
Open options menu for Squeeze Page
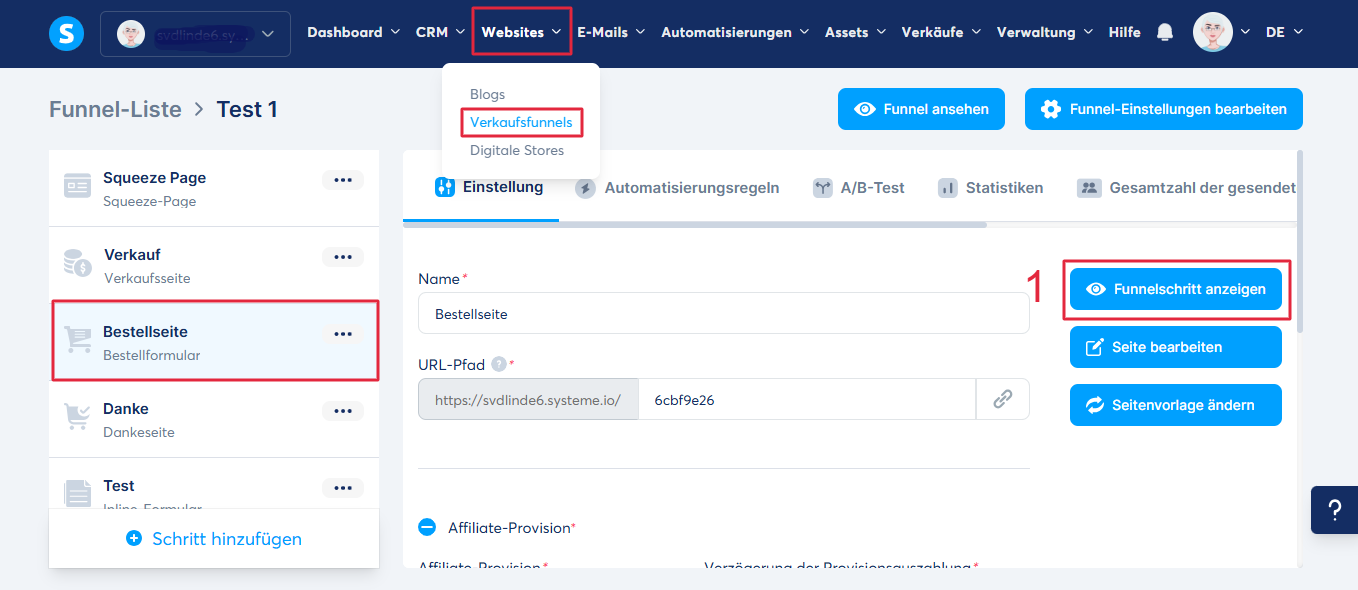click(x=343, y=180)
